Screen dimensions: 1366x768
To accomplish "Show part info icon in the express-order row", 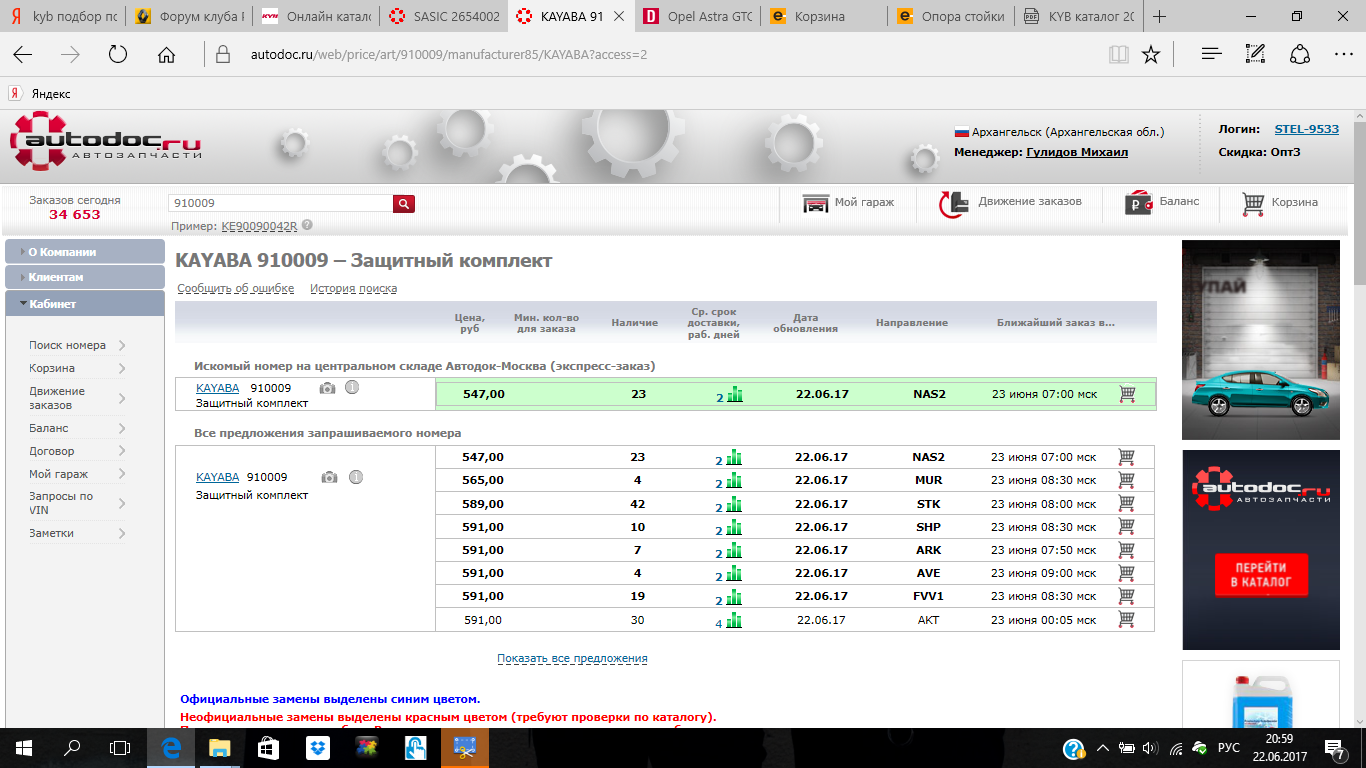I will coord(352,388).
